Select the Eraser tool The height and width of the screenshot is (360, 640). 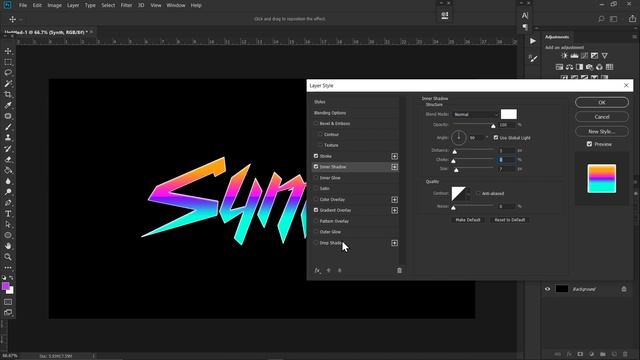pyautogui.click(x=8, y=160)
